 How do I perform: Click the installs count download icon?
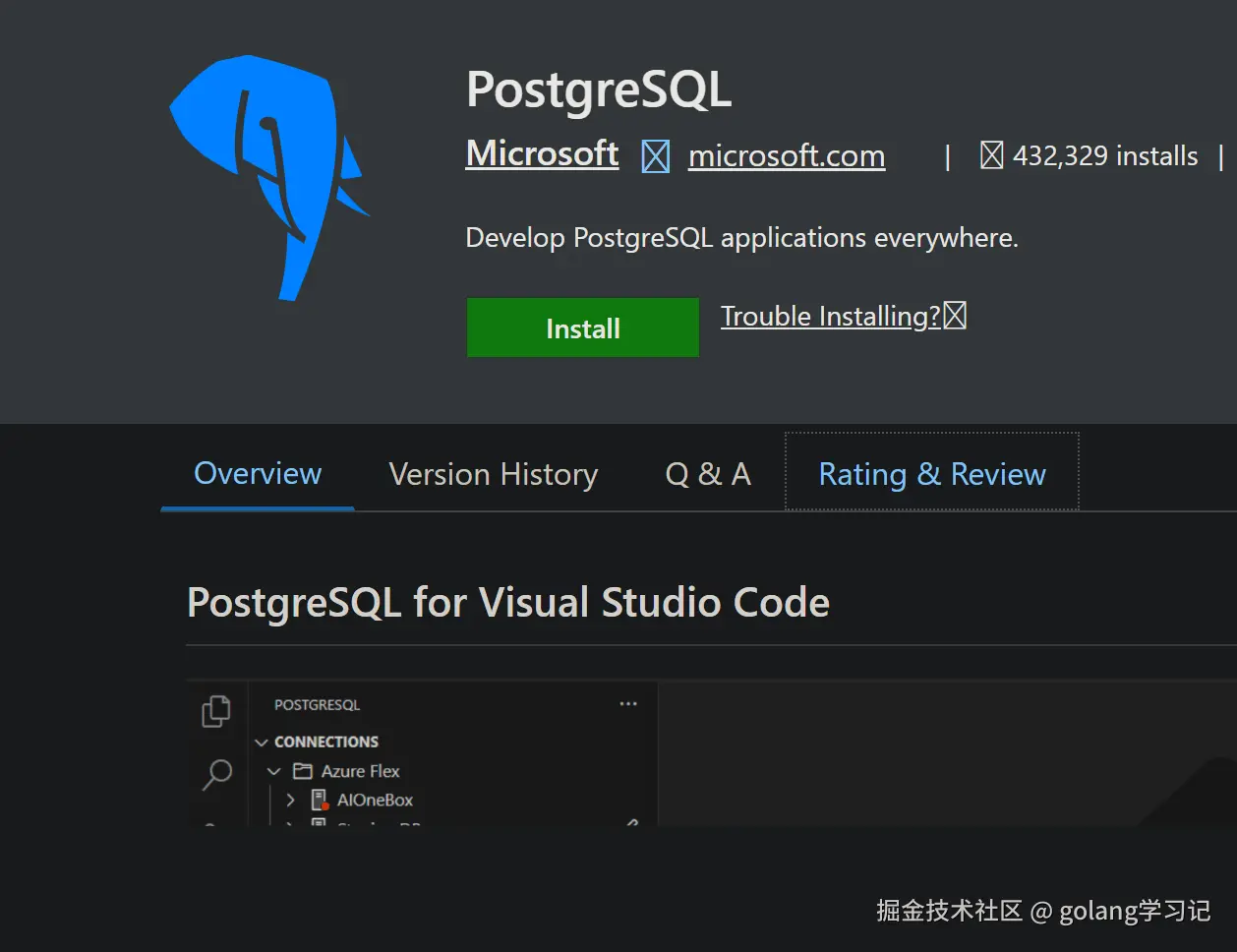(x=991, y=155)
